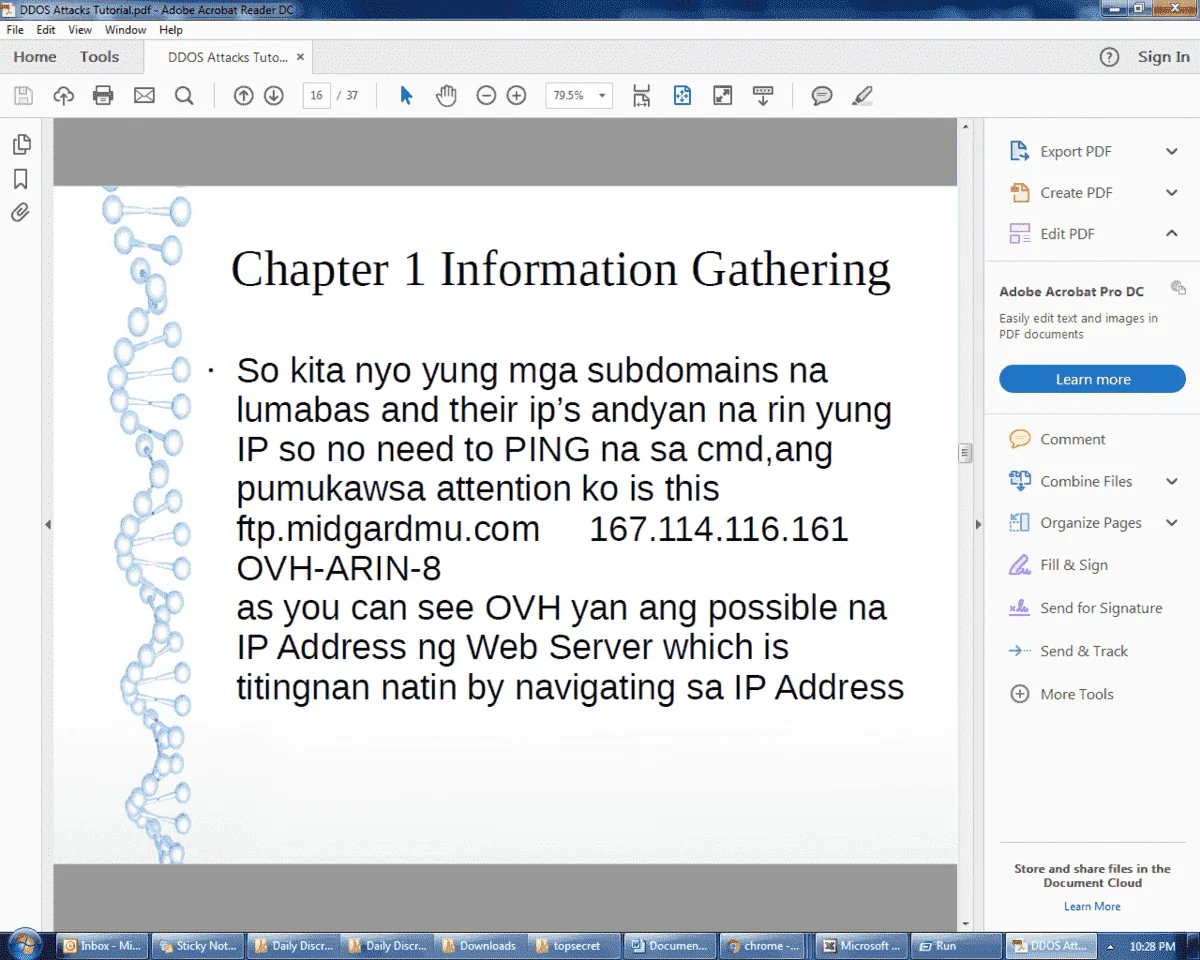The image size is (1200, 960).
Task: Open the Help menu
Action: (171, 30)
